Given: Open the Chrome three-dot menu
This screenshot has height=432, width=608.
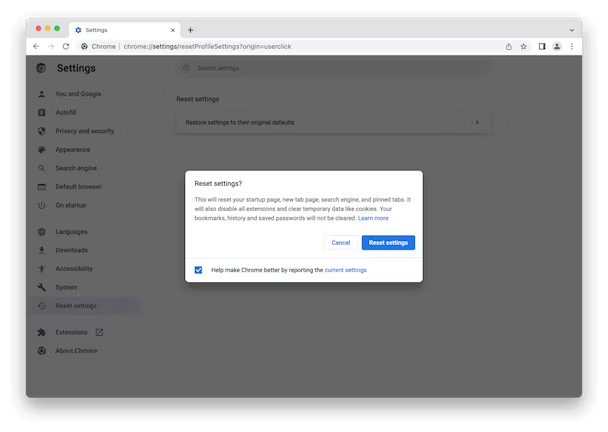Looking at the screenshot, I should 572,47.
